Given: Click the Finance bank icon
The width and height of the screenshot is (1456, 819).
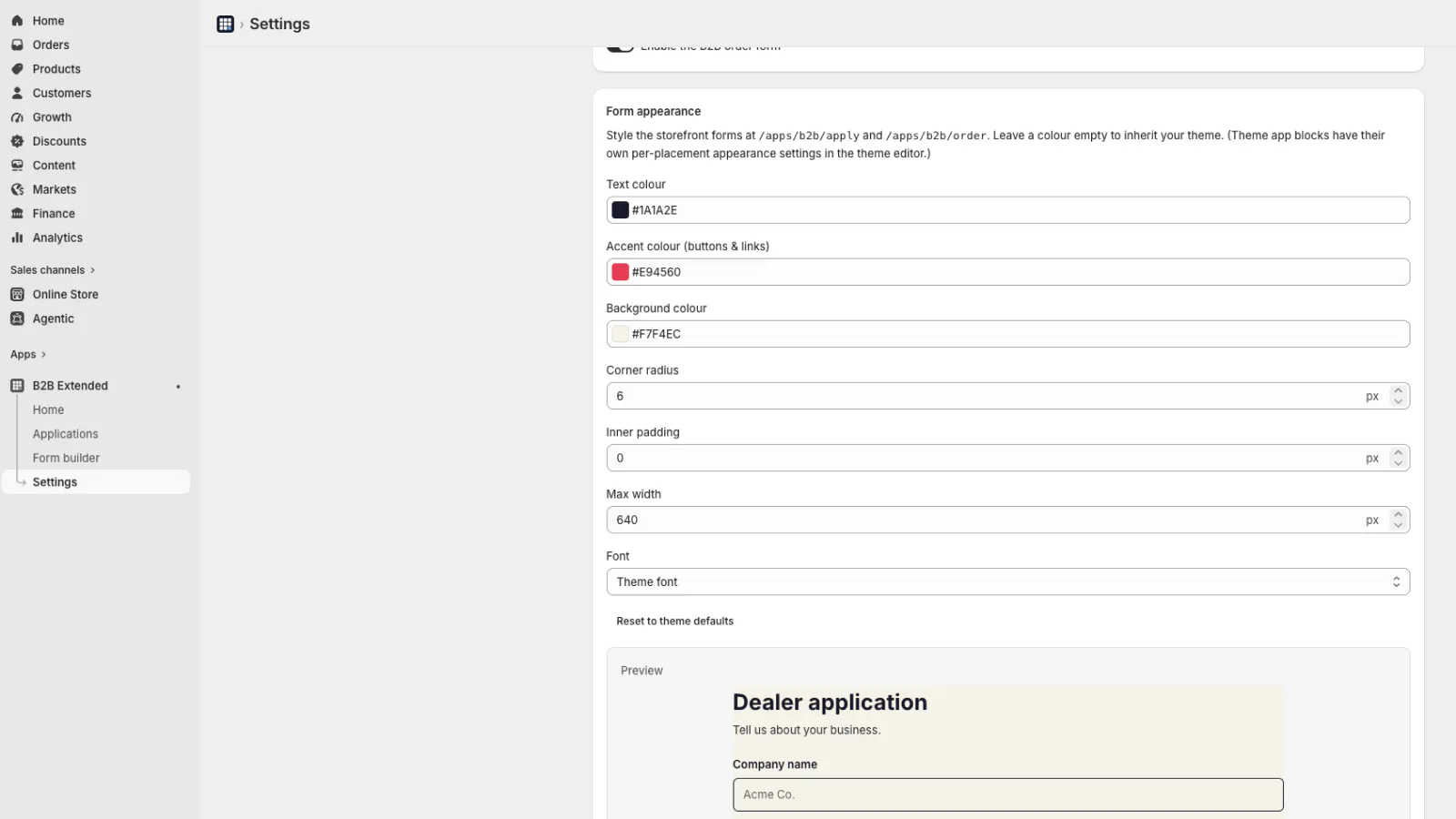Looking at the screenshot, I should (x=17, y=214).
